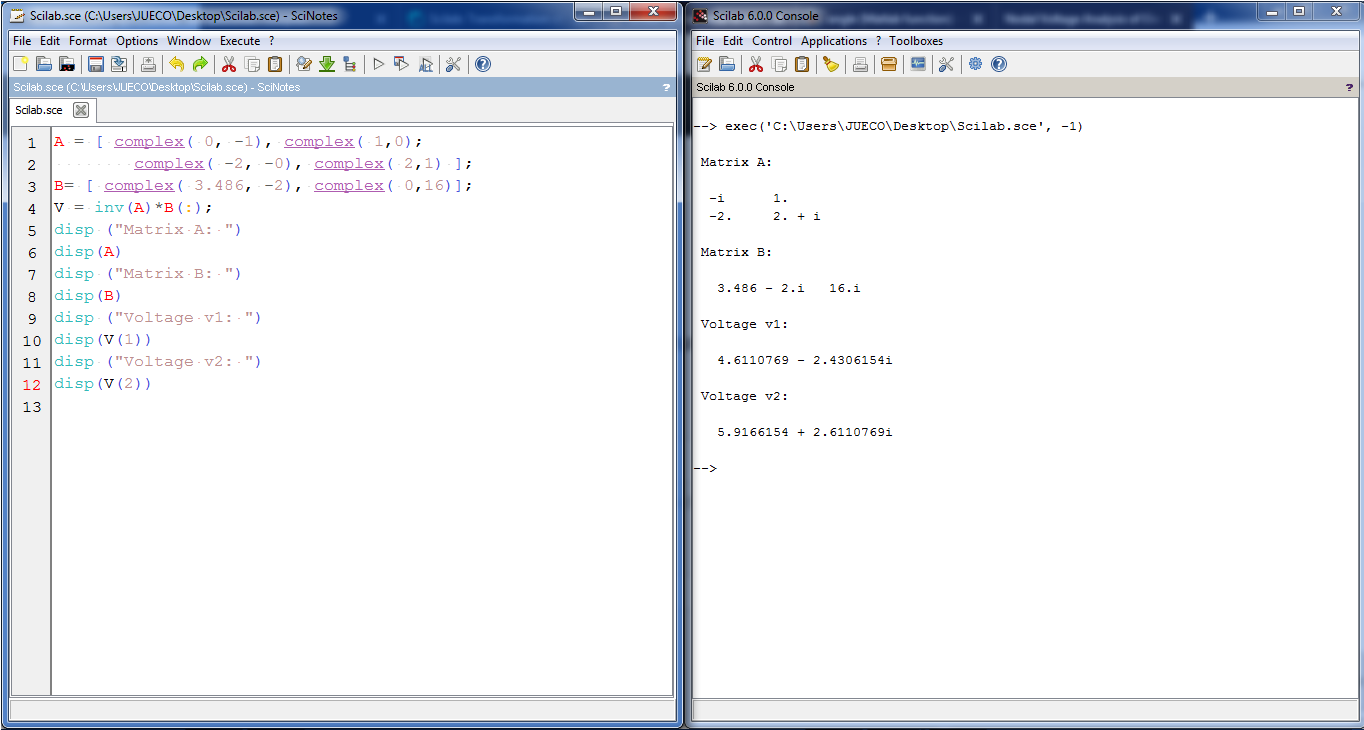Print console output via printer icon

tap(860, 64)
